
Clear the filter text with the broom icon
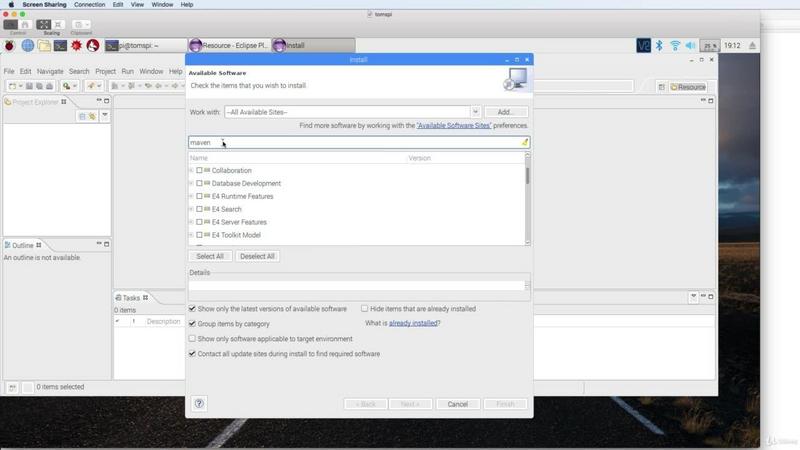(524, 142)
